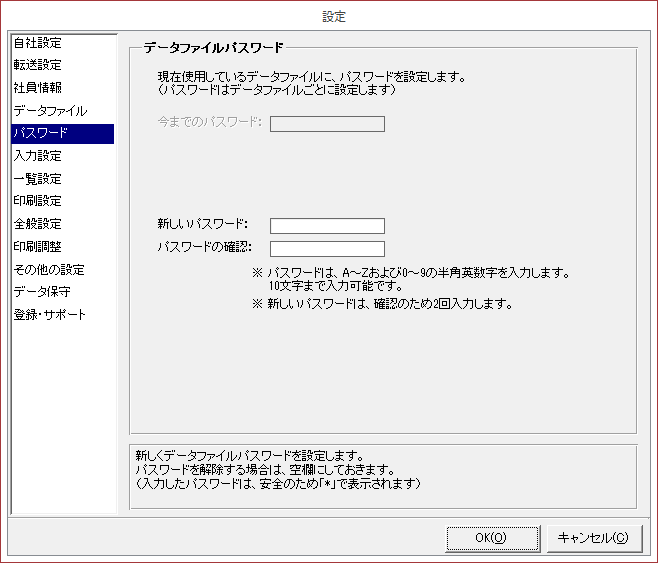This screenshot has height=563, width=658.
Task: Click the 新しいパスワード: label
Action: [203, 224]
